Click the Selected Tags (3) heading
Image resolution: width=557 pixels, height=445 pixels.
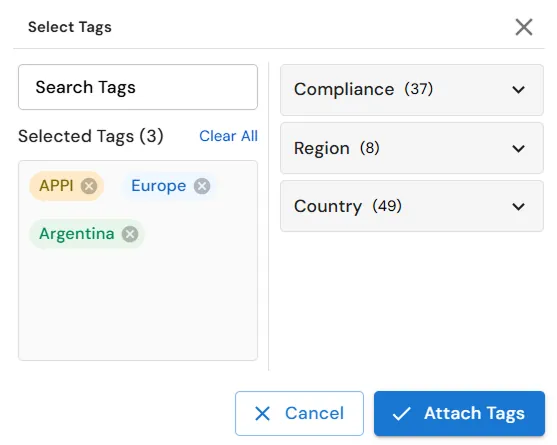tap(91, 136)
